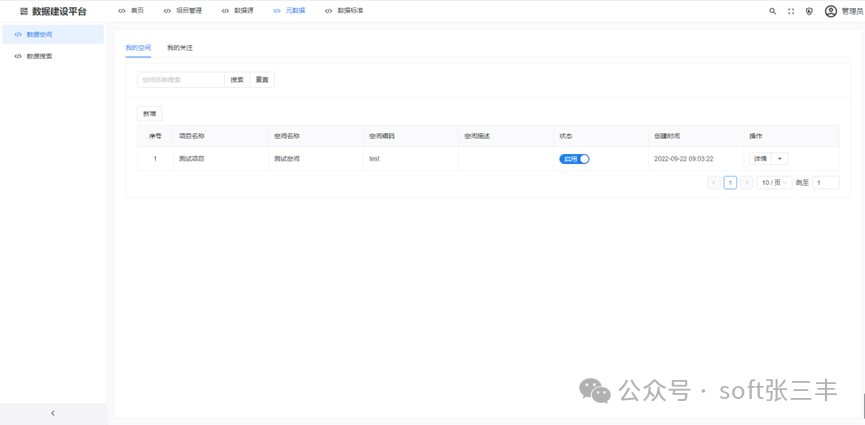This screenshot has width=865, height=425.
Task: Switch to the 我的关注 tab
Action: click(180, 48)
